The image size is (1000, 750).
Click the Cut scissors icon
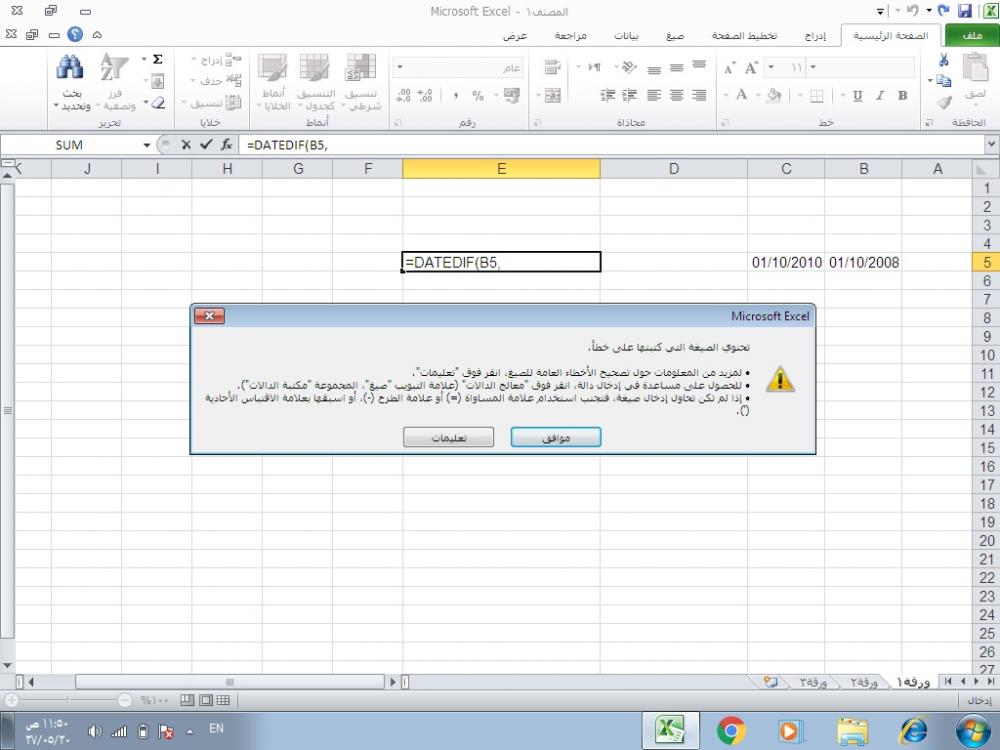tap(943, 60)
